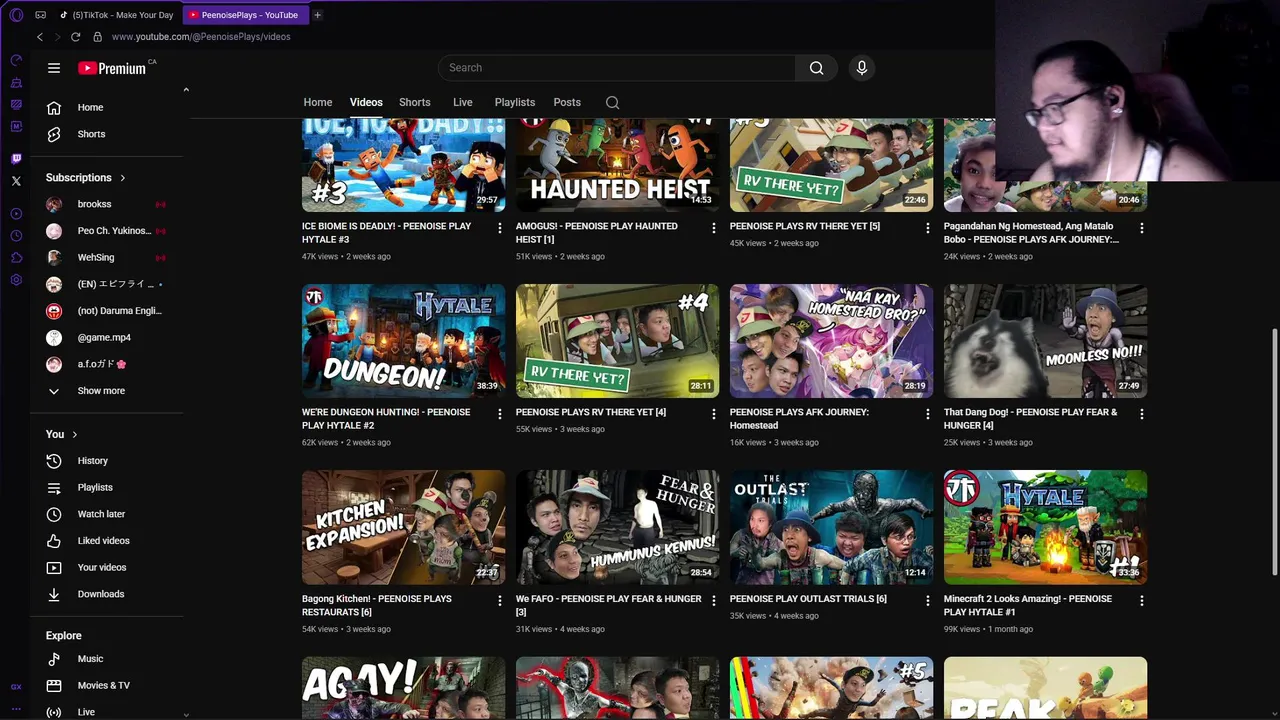Play Kitchen Expansion video thumbnail
Screen dimensions: 1280x720
(x=403, y=527)
